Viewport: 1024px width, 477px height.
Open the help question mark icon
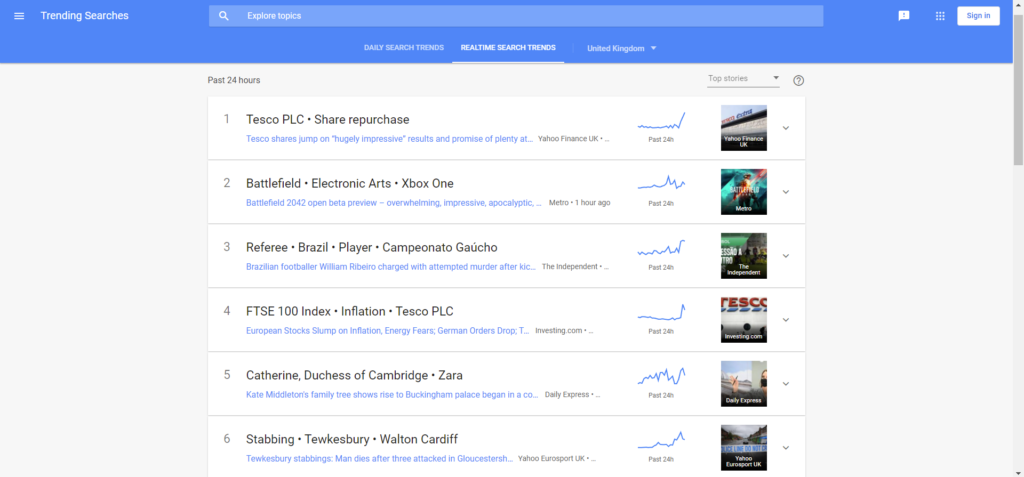pyautogui.click(x=798, y=80)
